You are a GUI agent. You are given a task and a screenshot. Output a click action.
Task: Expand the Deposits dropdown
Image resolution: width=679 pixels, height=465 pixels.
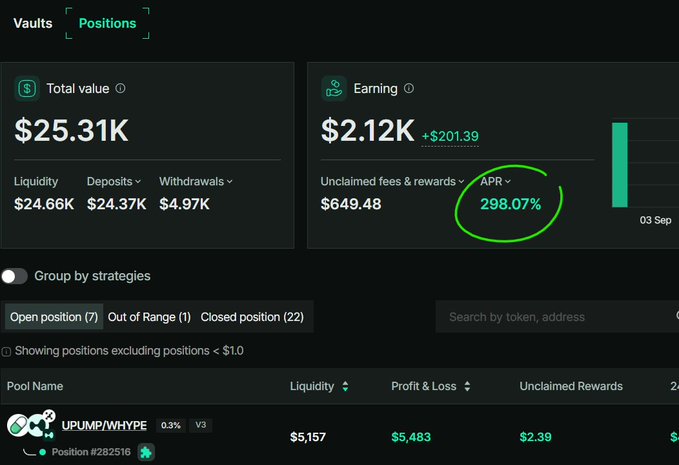pos(114,181)
